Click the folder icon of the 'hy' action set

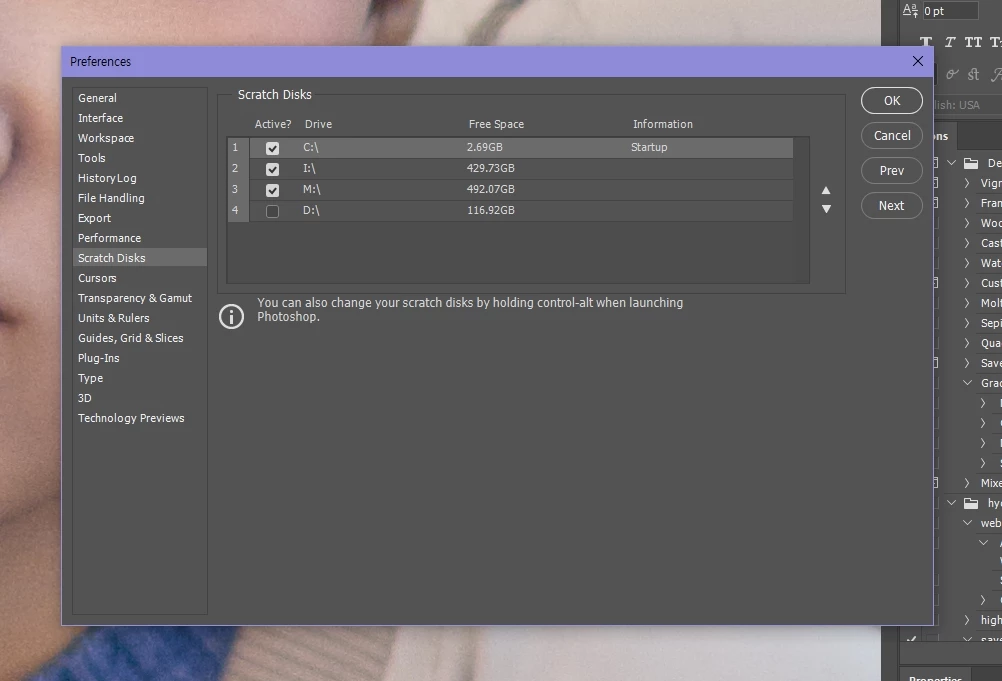(971, 503)
